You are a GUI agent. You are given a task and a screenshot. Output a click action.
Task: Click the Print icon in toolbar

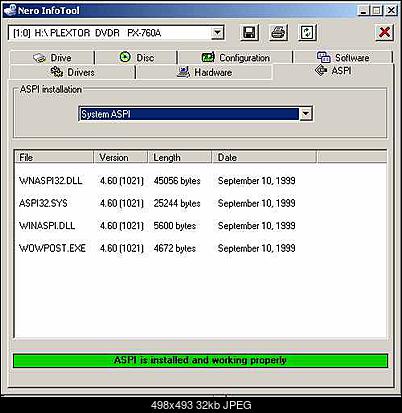point(278,32)
